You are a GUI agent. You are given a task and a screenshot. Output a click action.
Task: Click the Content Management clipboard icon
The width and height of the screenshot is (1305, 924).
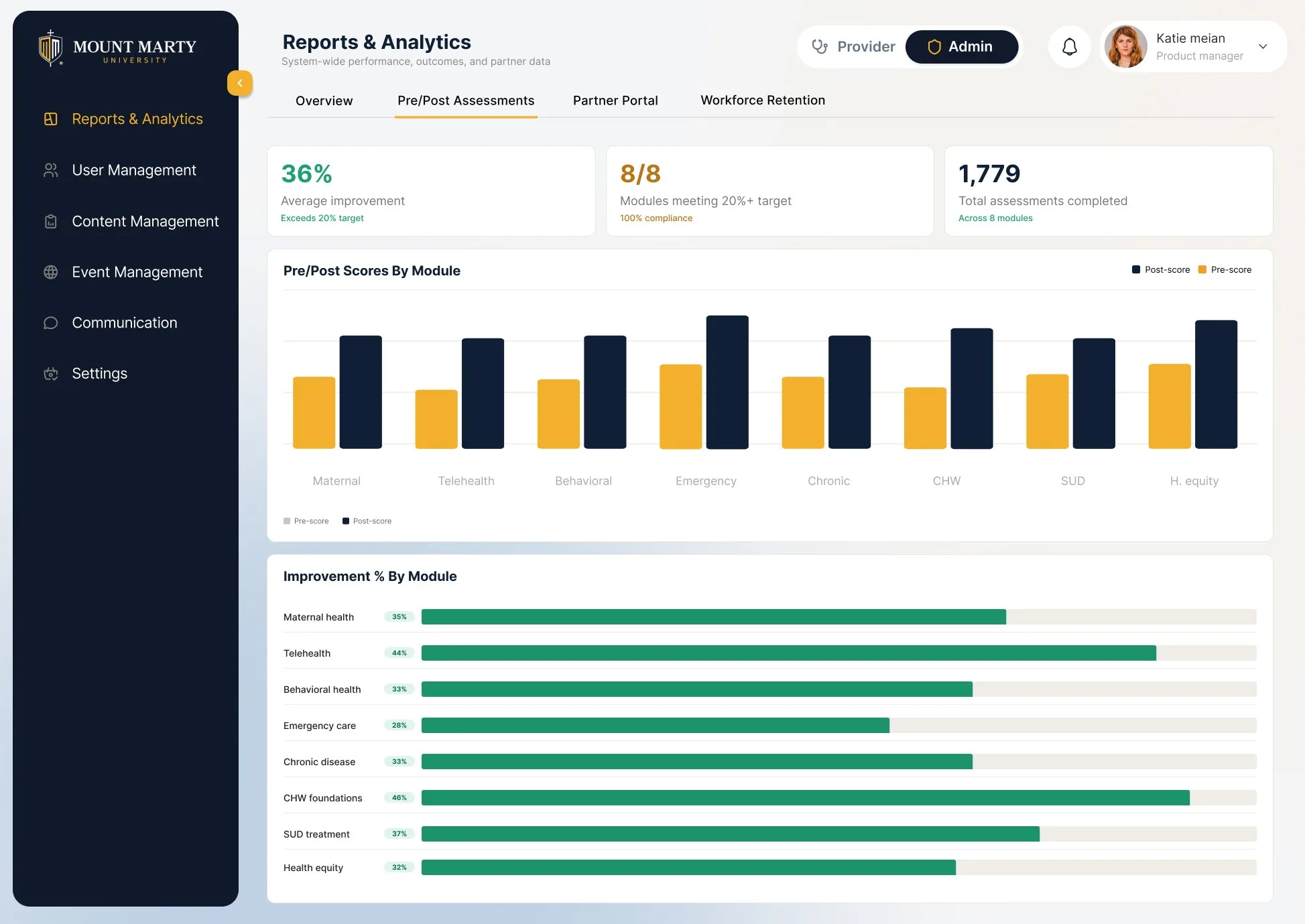click(x=51, y=221)
